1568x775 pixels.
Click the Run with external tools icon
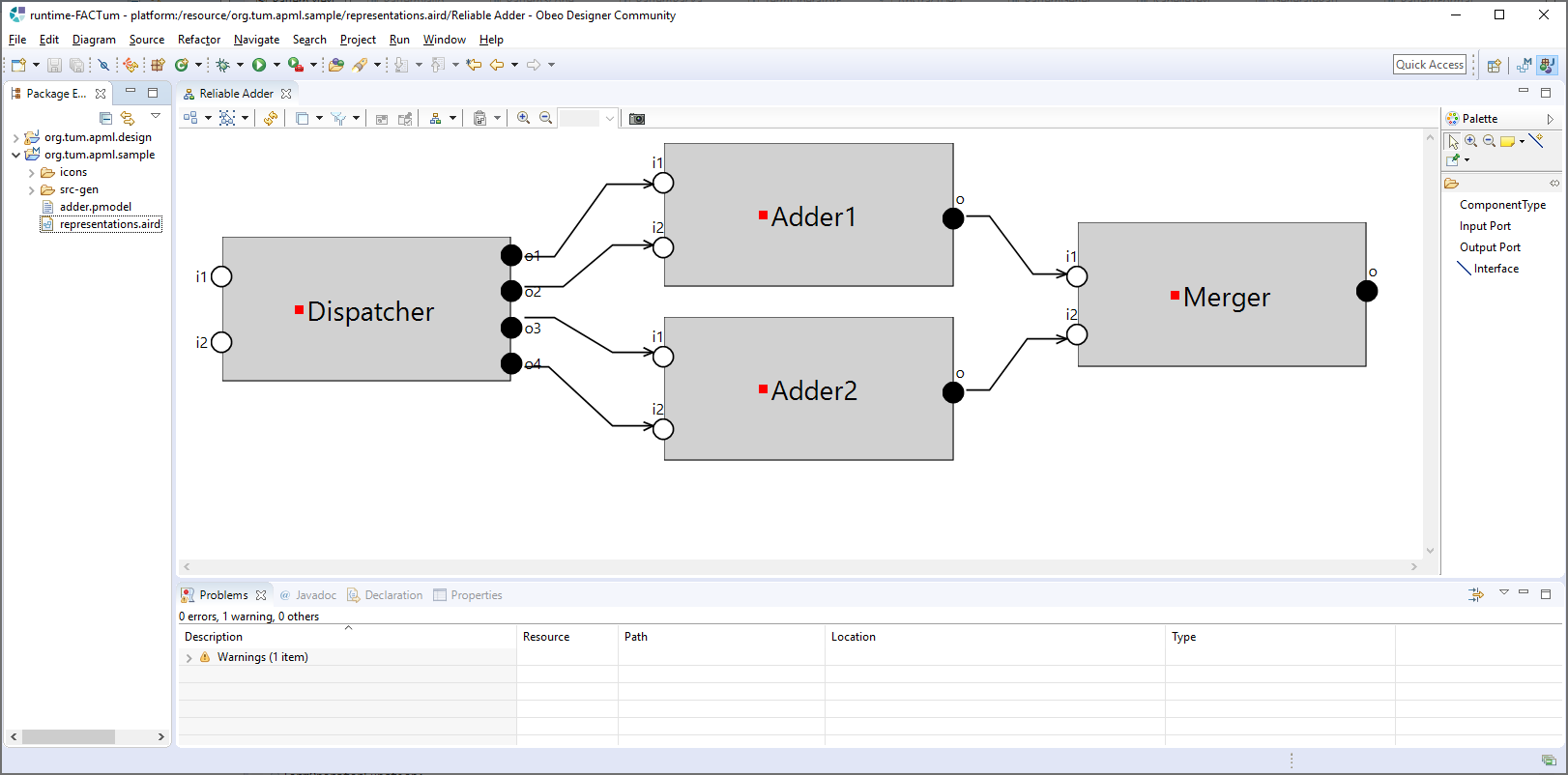[x=296, y=65]
